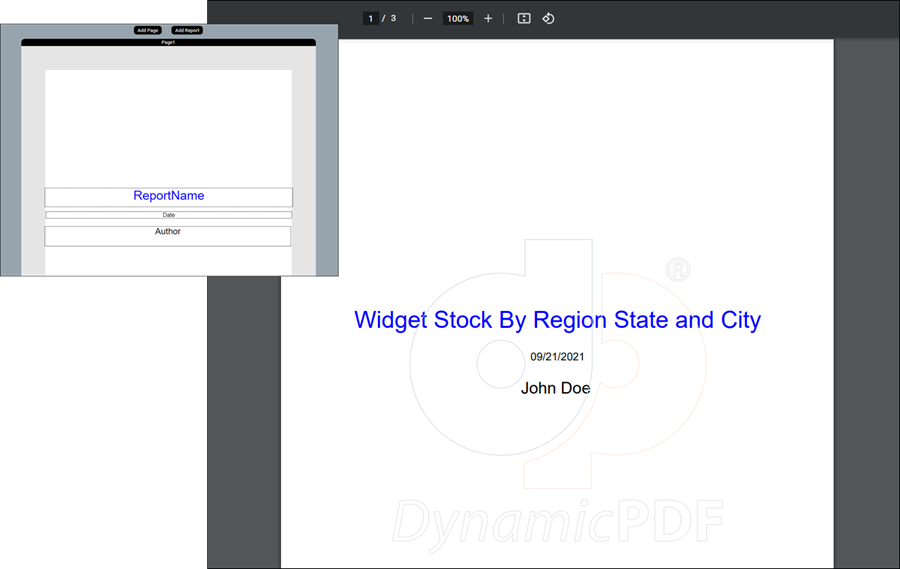Click the dark right margin of viewer
Image resolution: width=900 pixels, height=569 pixels.
[x=866, y=300]
